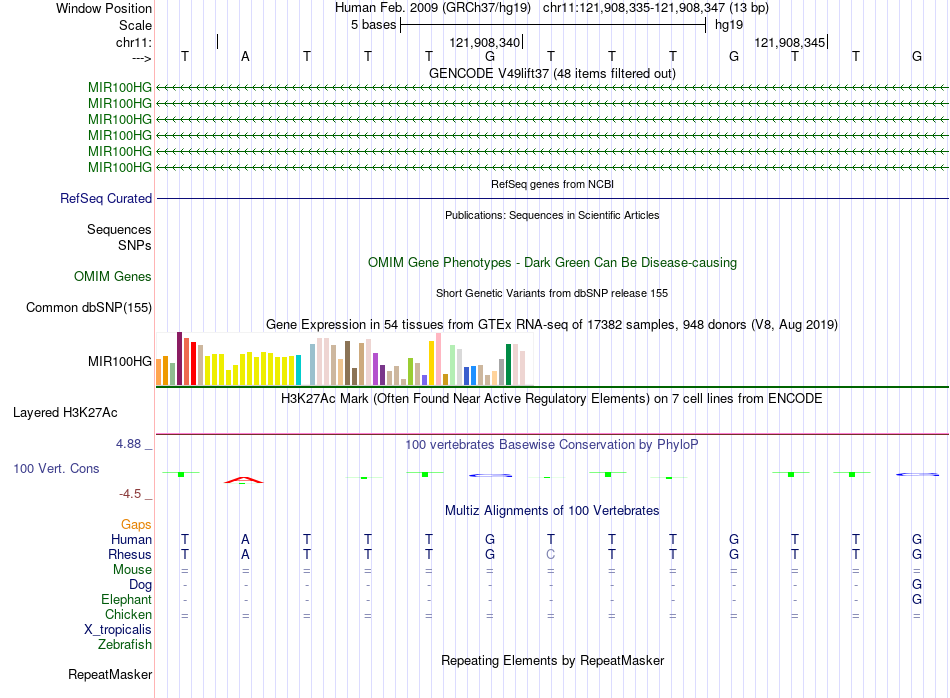Click the mismatched 'C' base in the Rhesus row

point(550,554)
